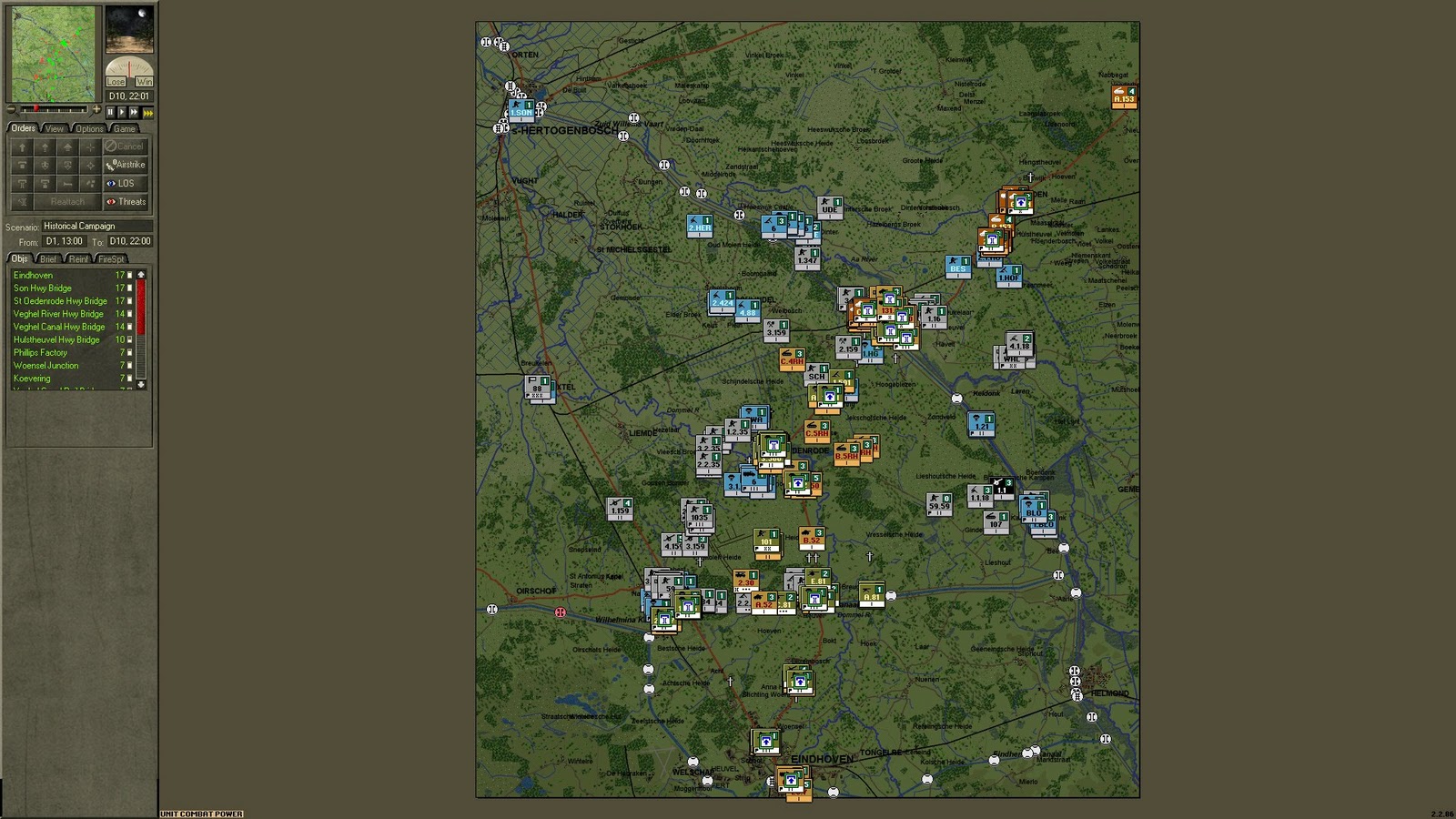Select the orange B.52 tank counter

[812, 538]
